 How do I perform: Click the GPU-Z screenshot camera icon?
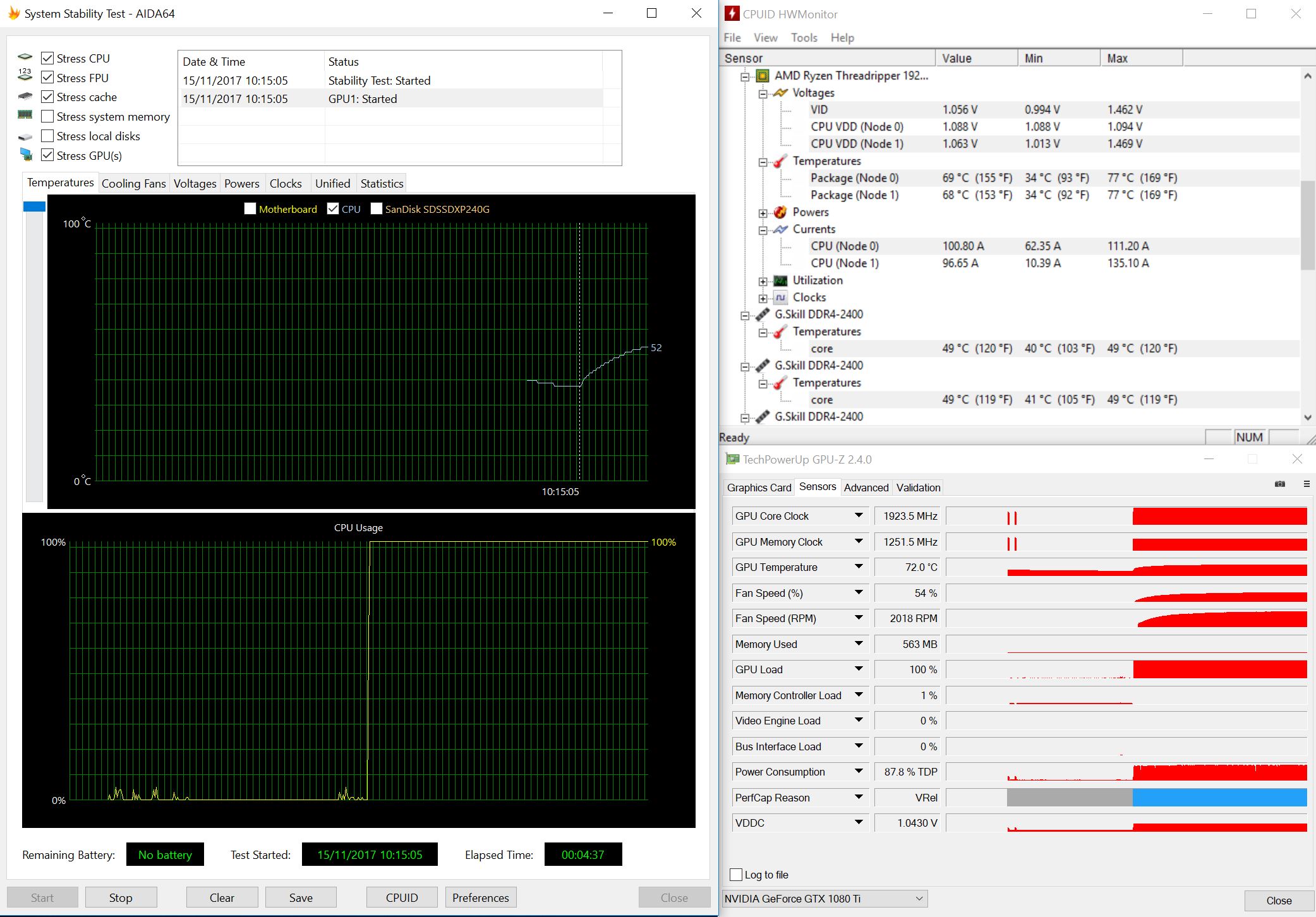1280,484
